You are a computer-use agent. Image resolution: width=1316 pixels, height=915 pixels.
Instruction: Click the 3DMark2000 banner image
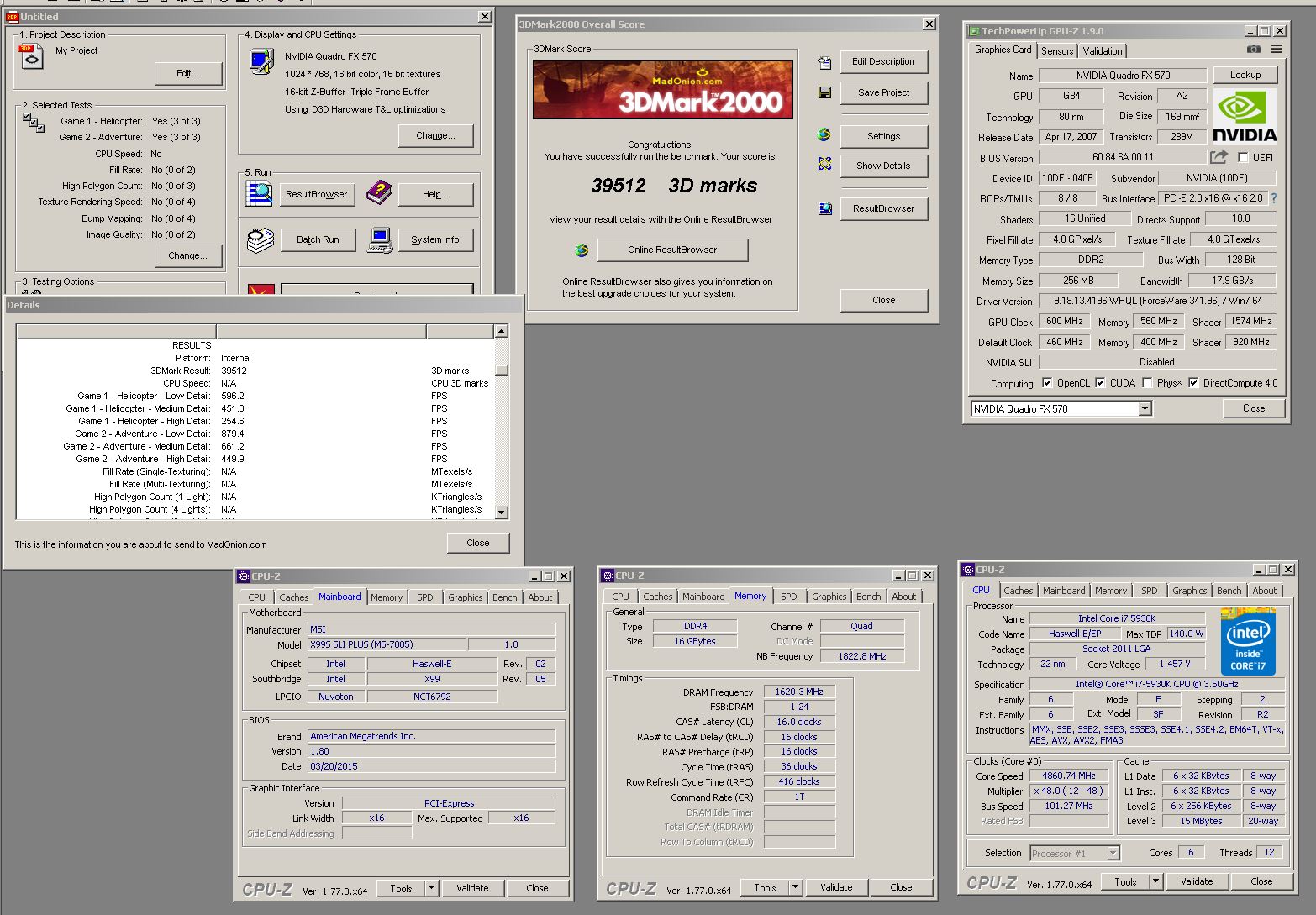[x=663, y=90]
